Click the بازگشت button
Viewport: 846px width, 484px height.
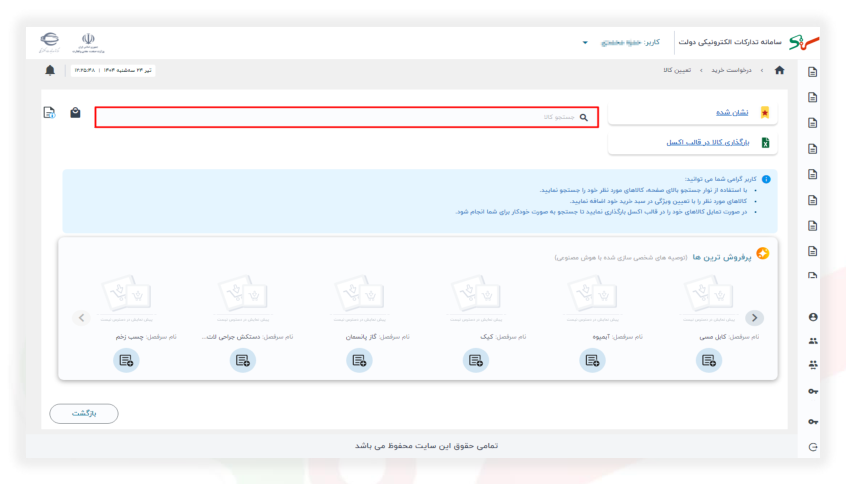pyautogui.click(x=84, y=414)
